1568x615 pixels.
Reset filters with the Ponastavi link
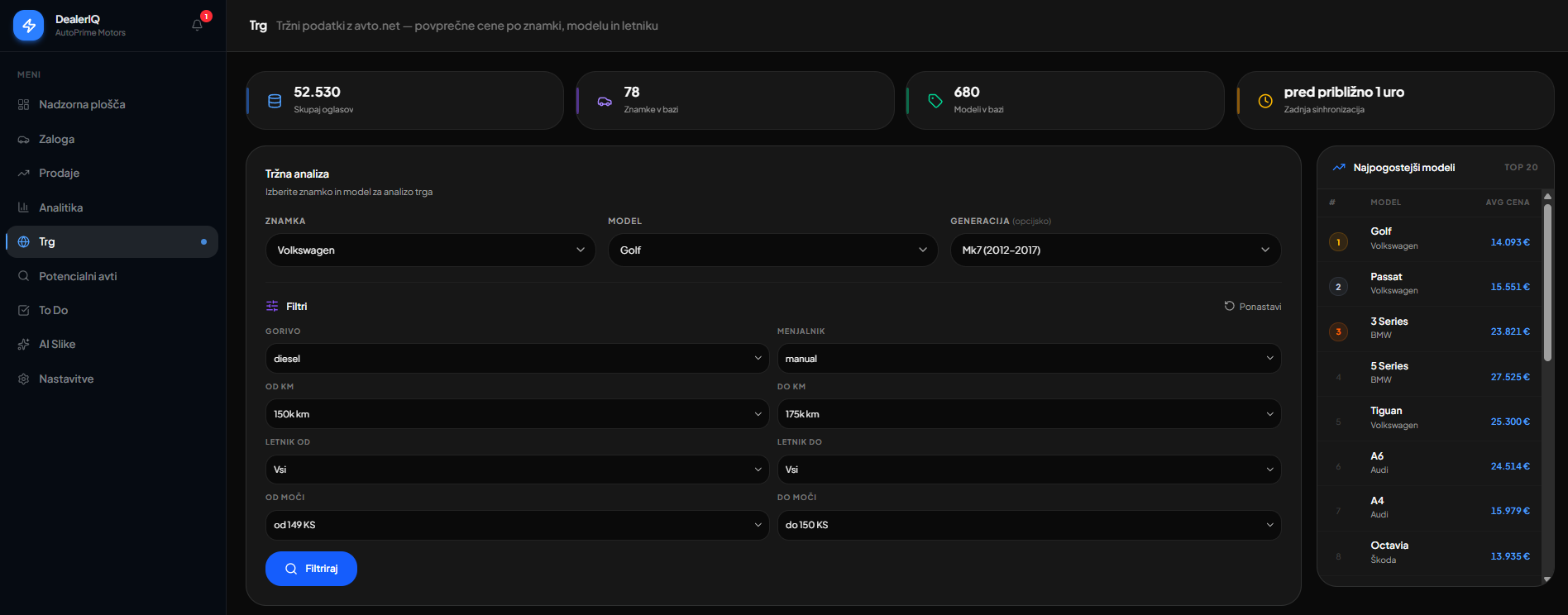(x=1253, y=307)
